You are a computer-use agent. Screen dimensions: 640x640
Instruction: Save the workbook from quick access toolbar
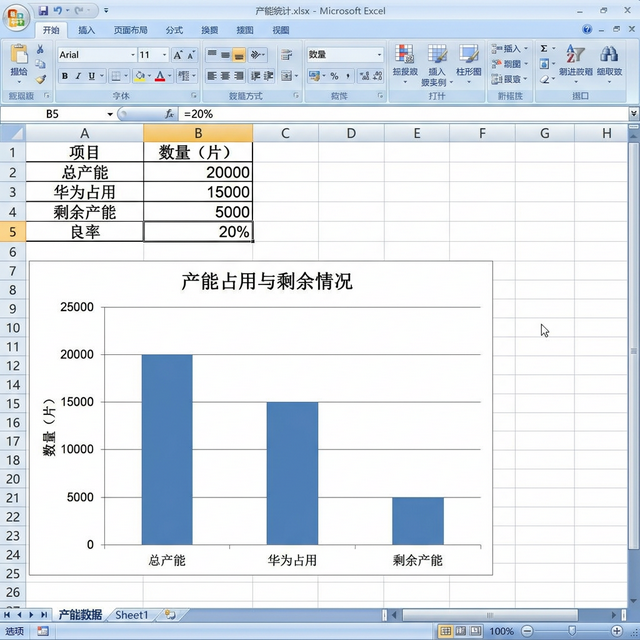(x=43, y=10)
